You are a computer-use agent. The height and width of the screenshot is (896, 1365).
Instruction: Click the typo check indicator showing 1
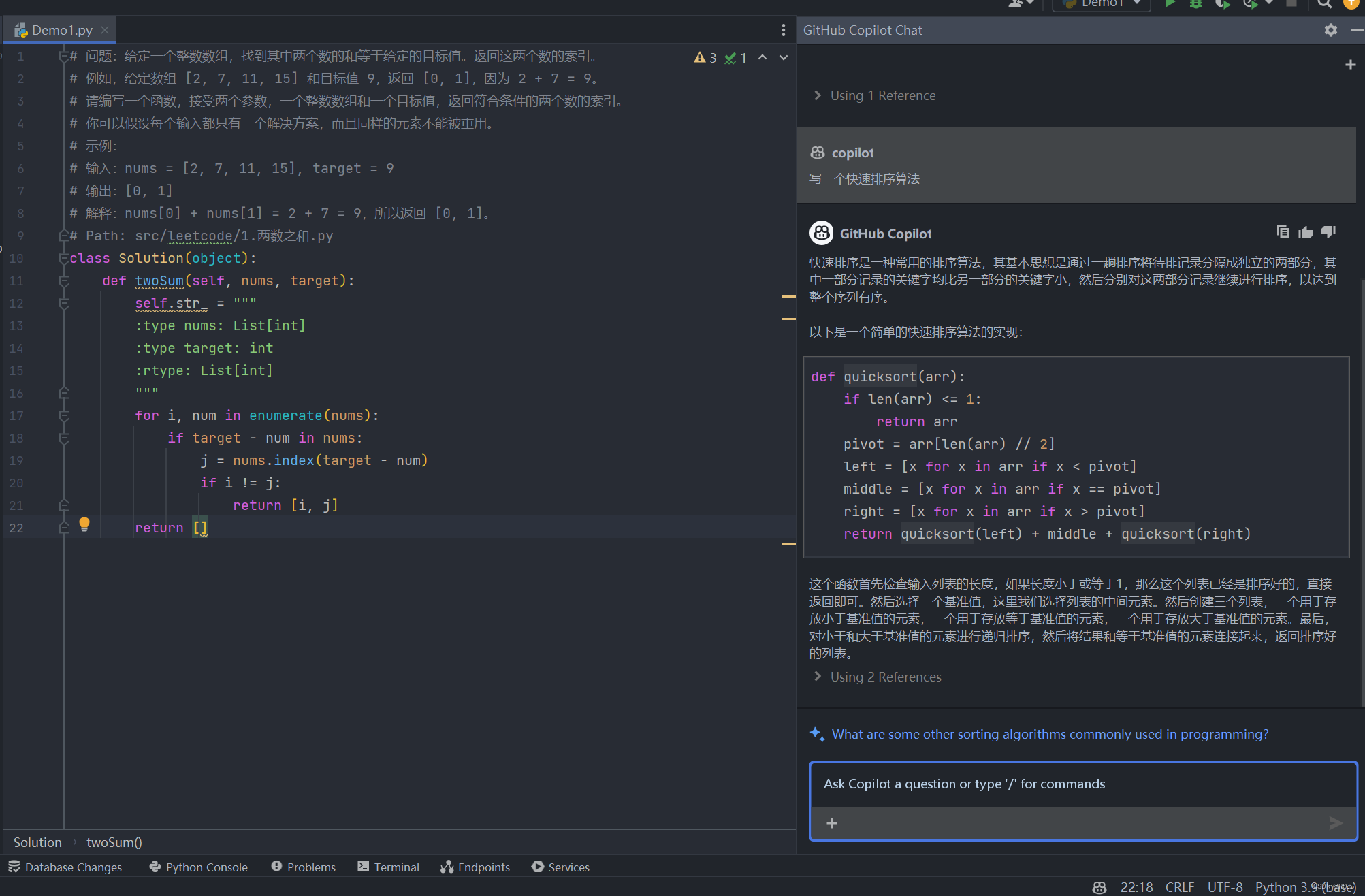pyautogui.click(x=736, y=58)
